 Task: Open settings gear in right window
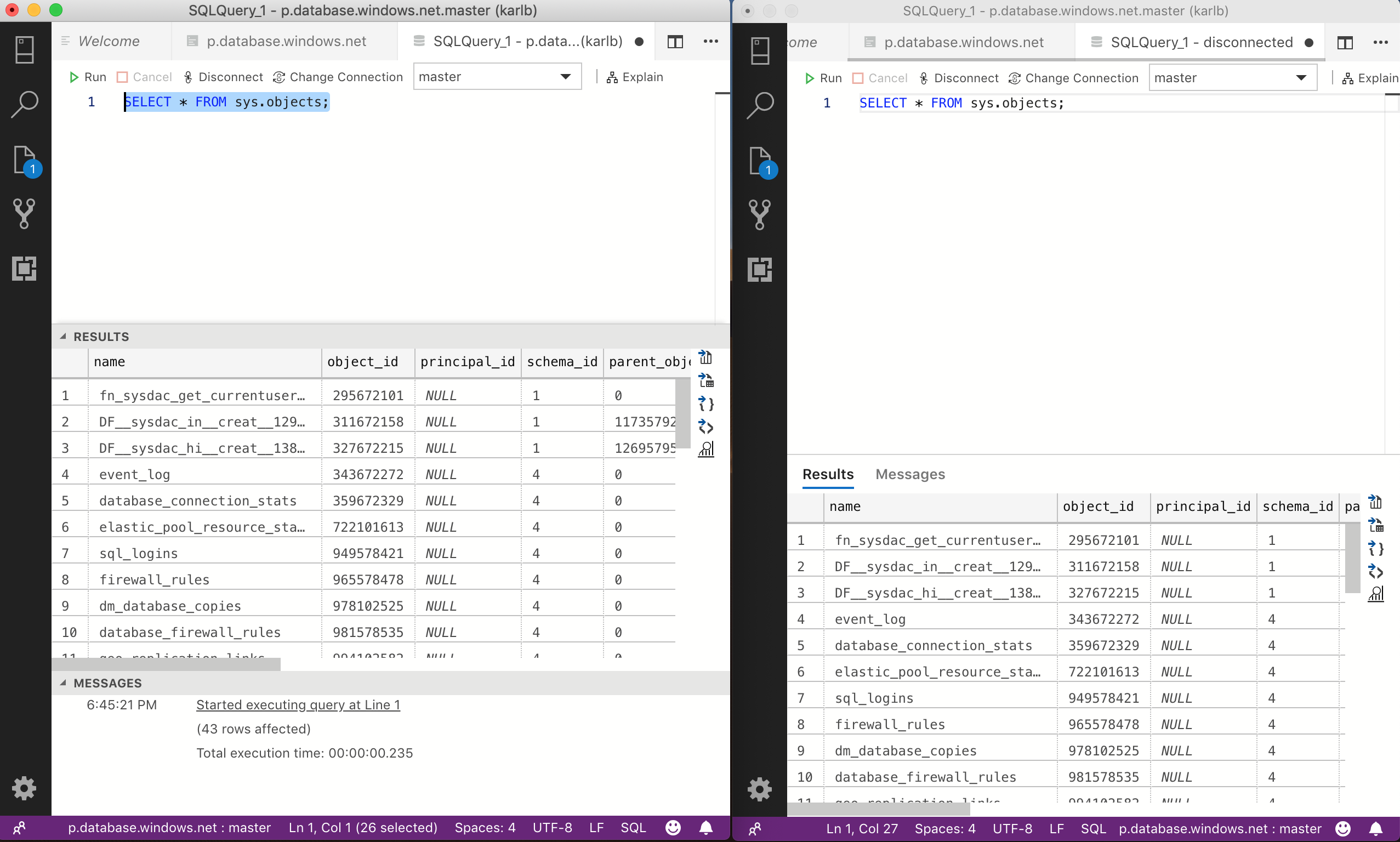[760, 789]
